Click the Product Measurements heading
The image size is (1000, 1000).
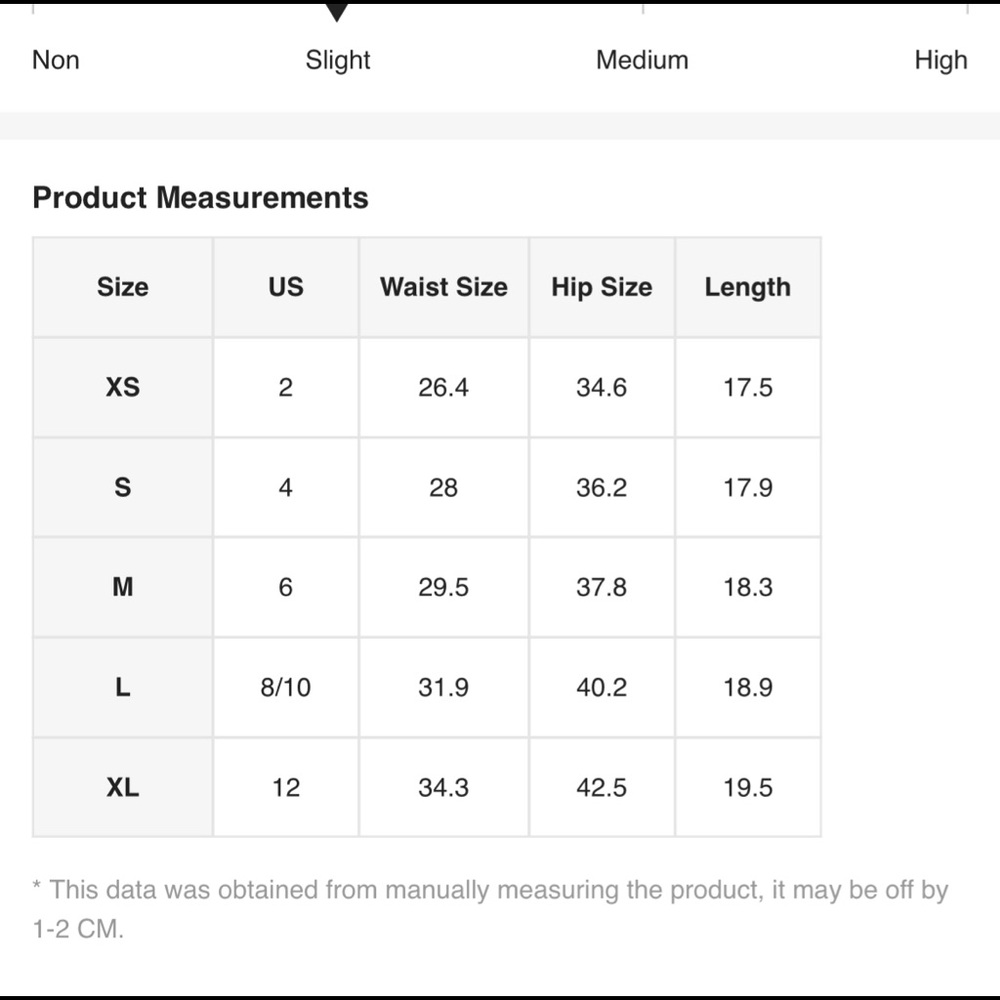pos(201,198)
